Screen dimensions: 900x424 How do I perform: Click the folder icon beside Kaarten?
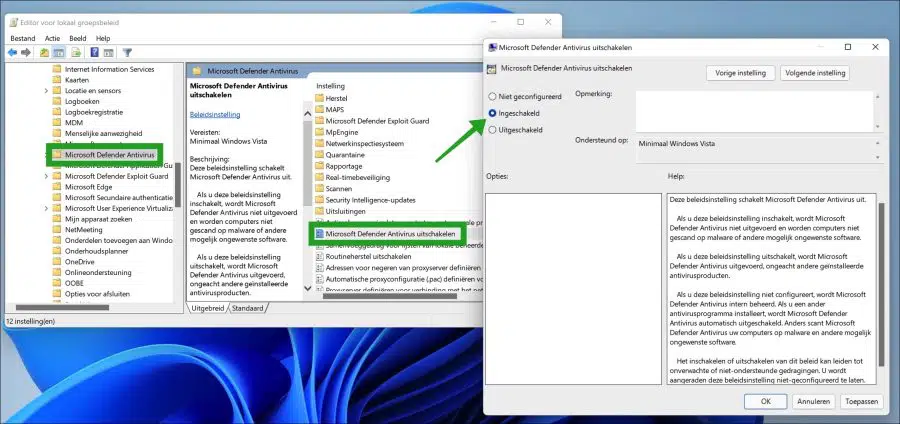coord(56,80)
